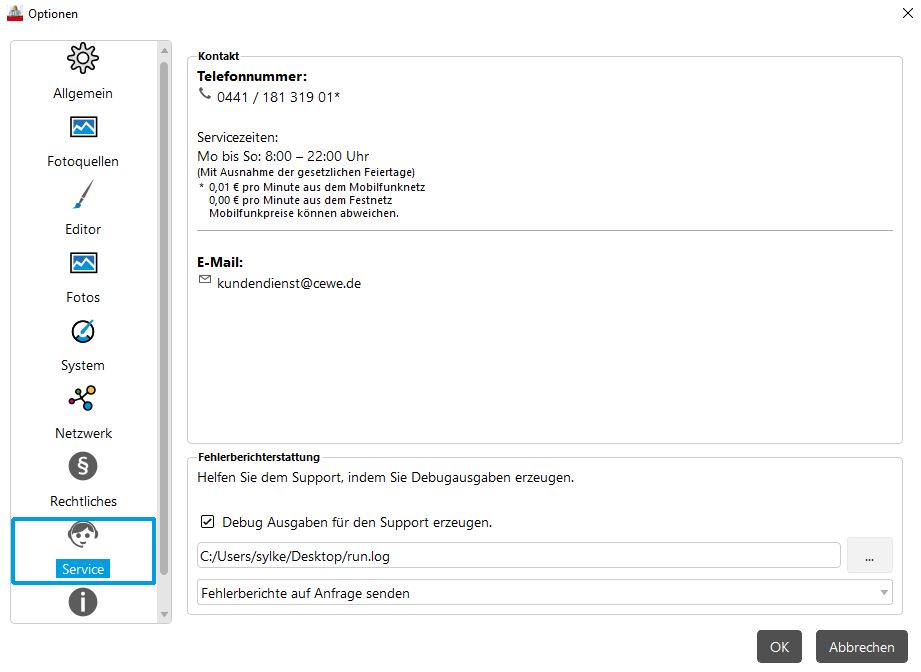Click the Optionen window app icon

pyautogui.click(x=15, y=13)
